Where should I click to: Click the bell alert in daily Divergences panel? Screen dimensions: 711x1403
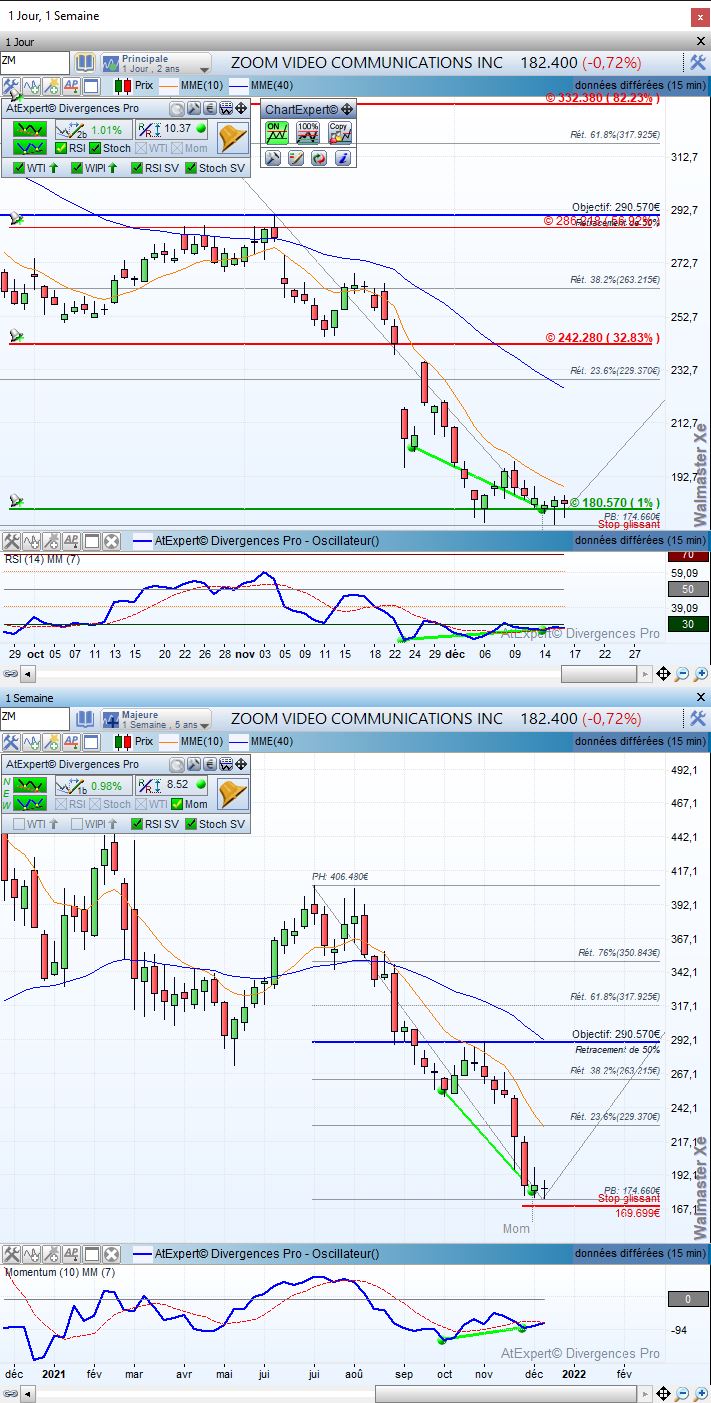click(x=233, y=137)
